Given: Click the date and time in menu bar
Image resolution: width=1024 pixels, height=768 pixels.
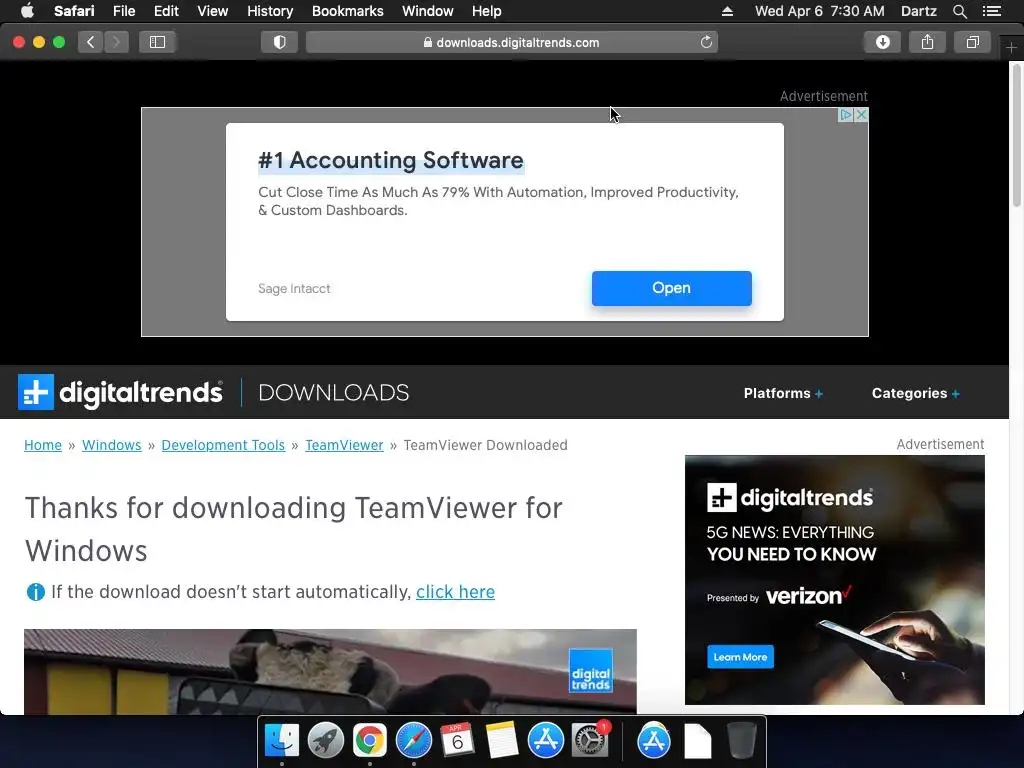Looking at the screenshot, I should pos(820,11).
